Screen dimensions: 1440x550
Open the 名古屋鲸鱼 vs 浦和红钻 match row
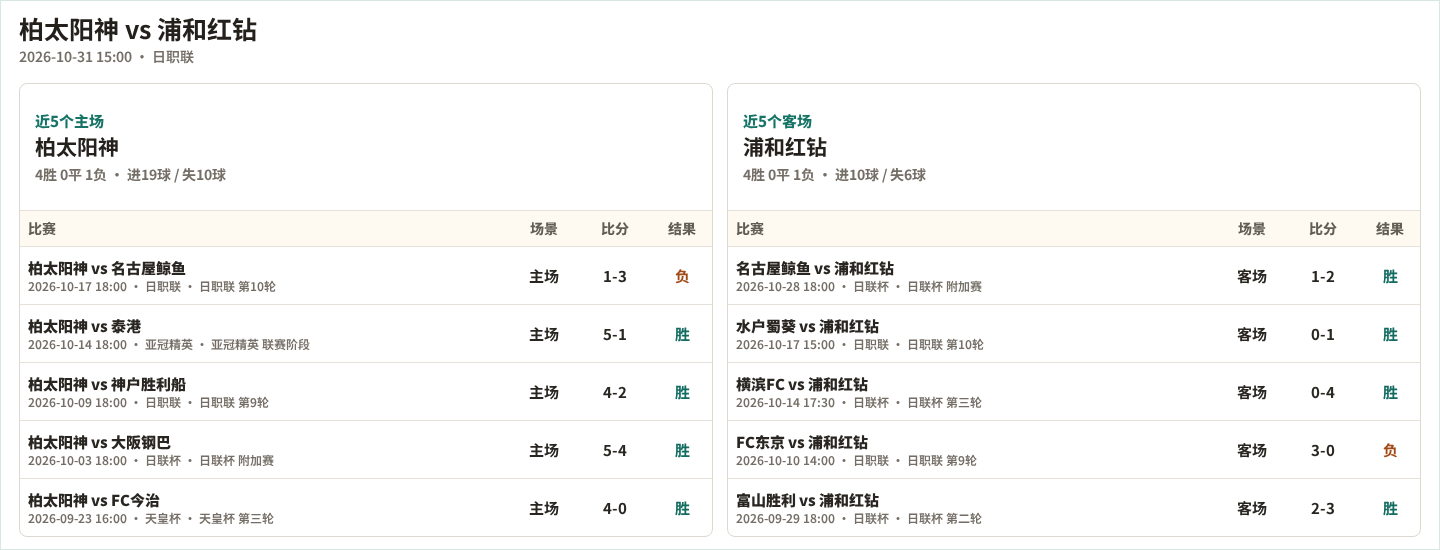point(1074,276)
